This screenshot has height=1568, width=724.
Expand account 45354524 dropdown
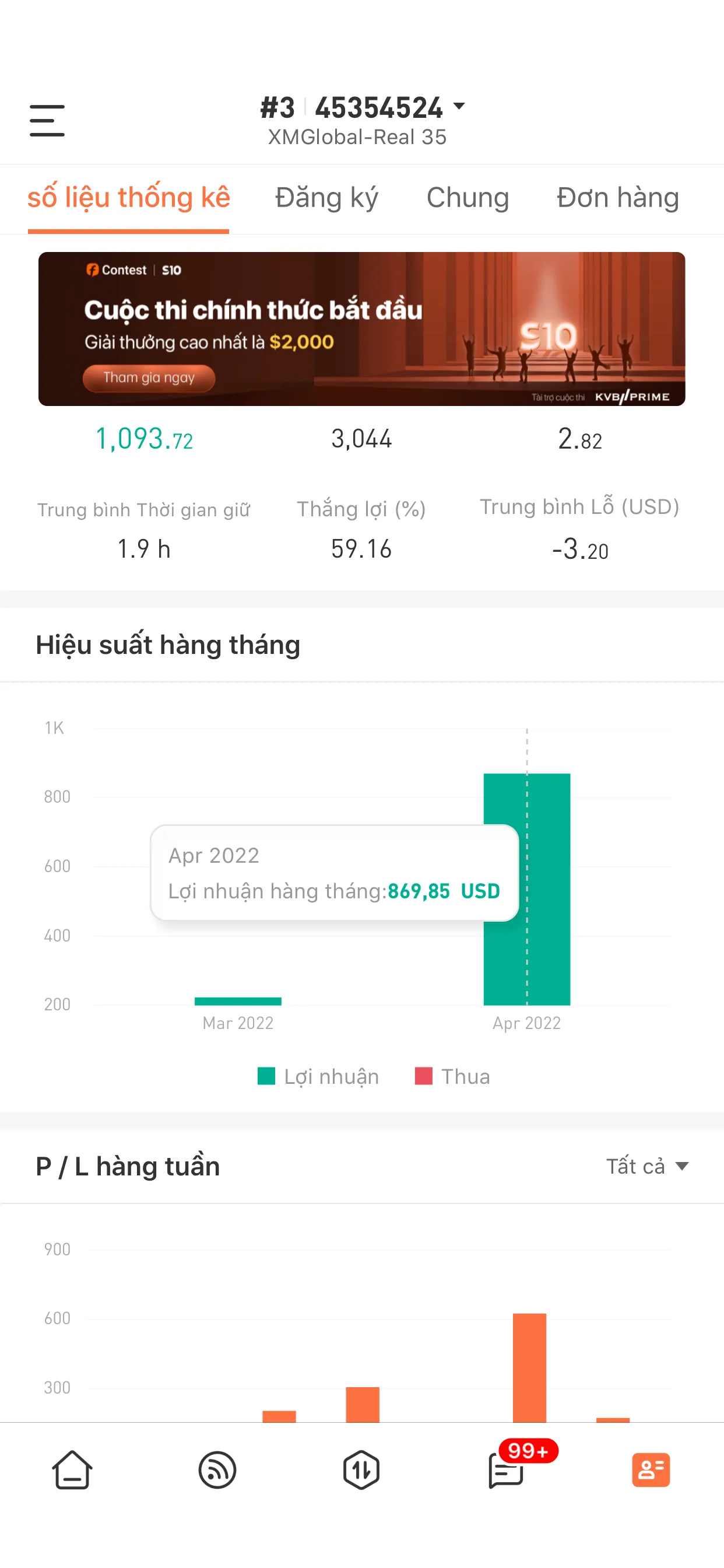pos(459,107)
